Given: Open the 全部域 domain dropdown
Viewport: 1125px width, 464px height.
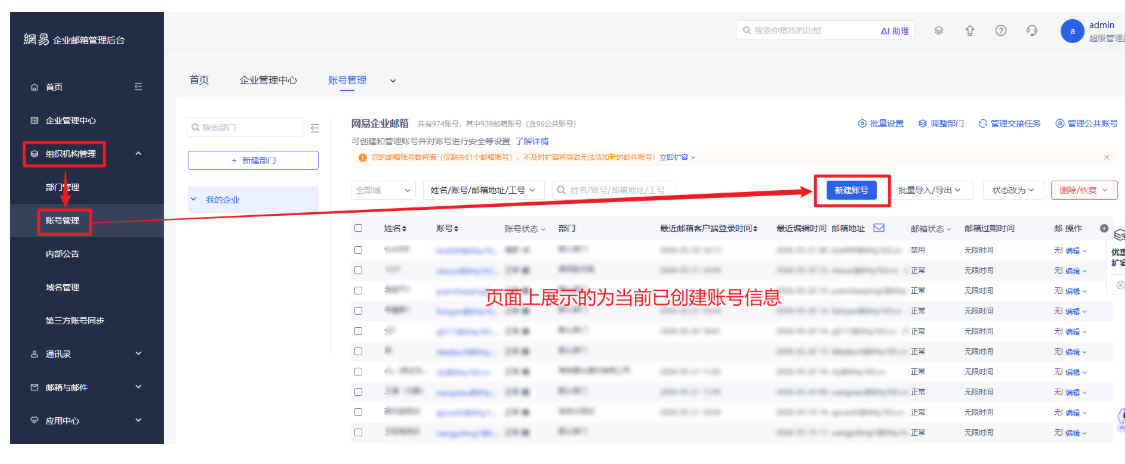Looking at the screenshot, I should point(383,190).
